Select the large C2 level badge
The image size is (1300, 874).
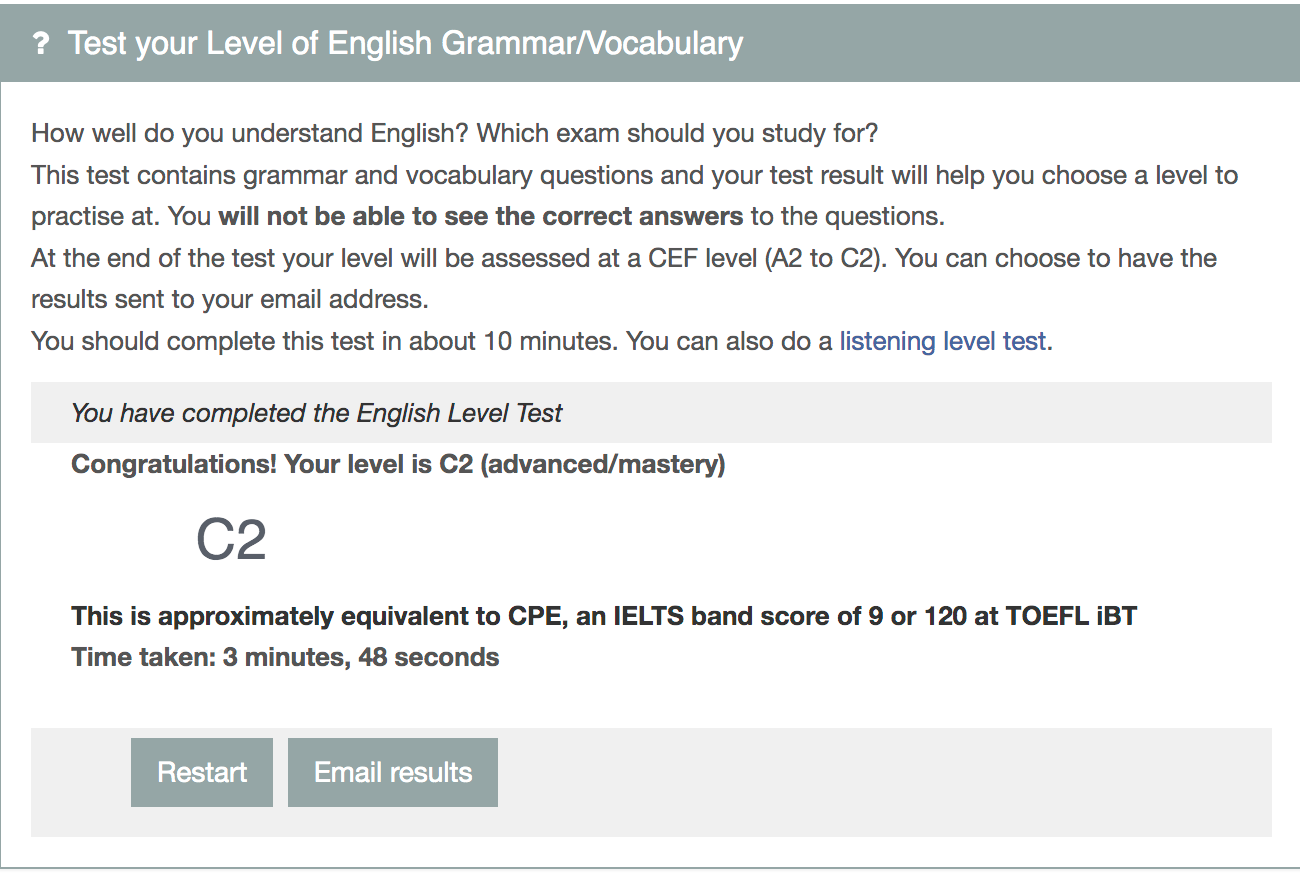point(232,538)
